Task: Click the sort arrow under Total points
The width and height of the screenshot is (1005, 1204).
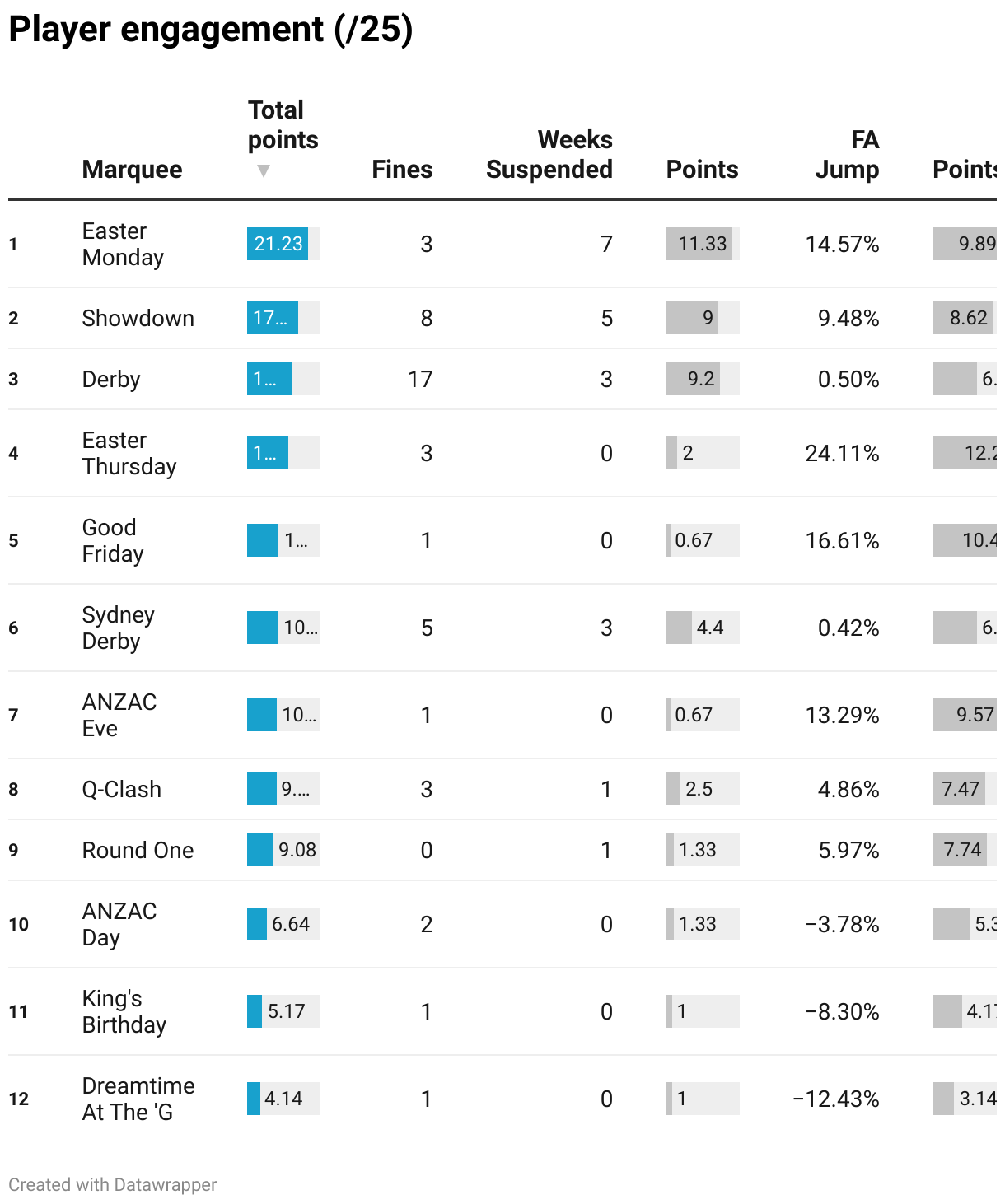Action: 264,170
